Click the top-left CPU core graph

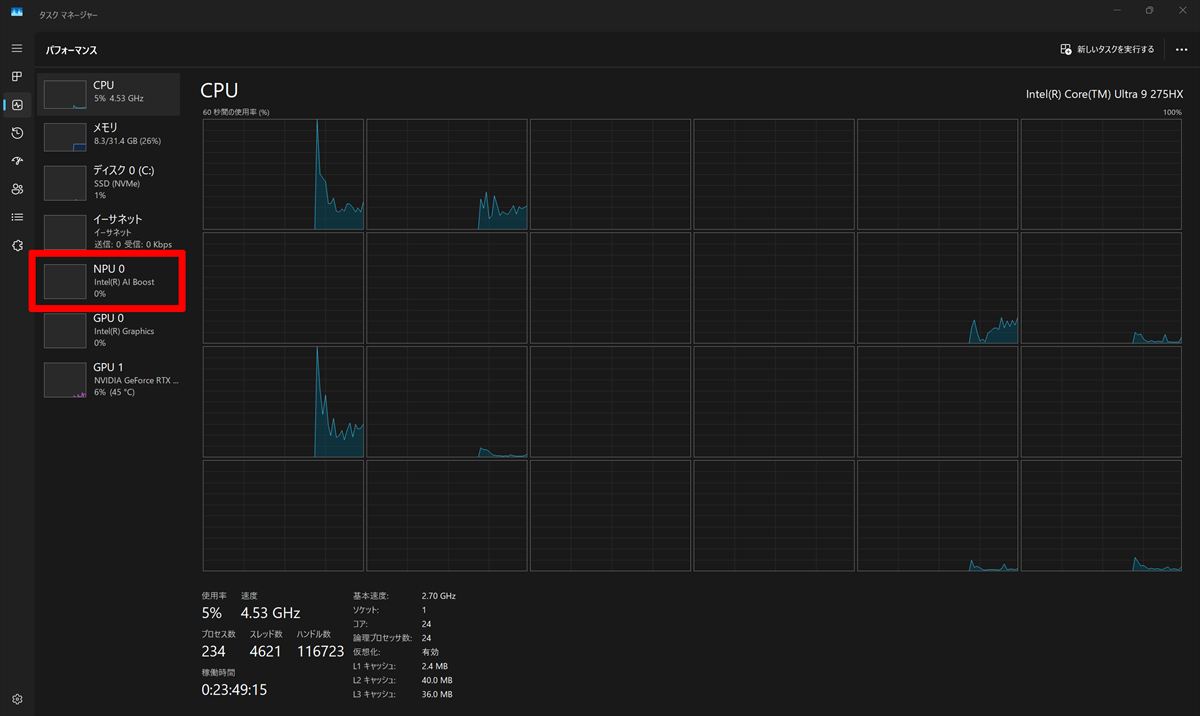point(283,174)
